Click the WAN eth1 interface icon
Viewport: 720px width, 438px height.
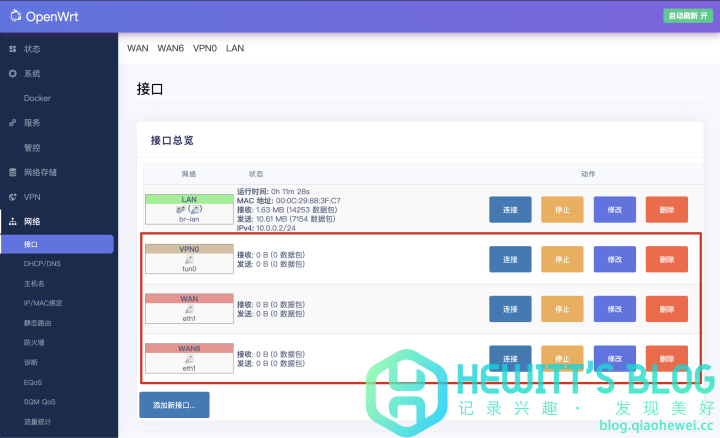click(x=189, y=309)
